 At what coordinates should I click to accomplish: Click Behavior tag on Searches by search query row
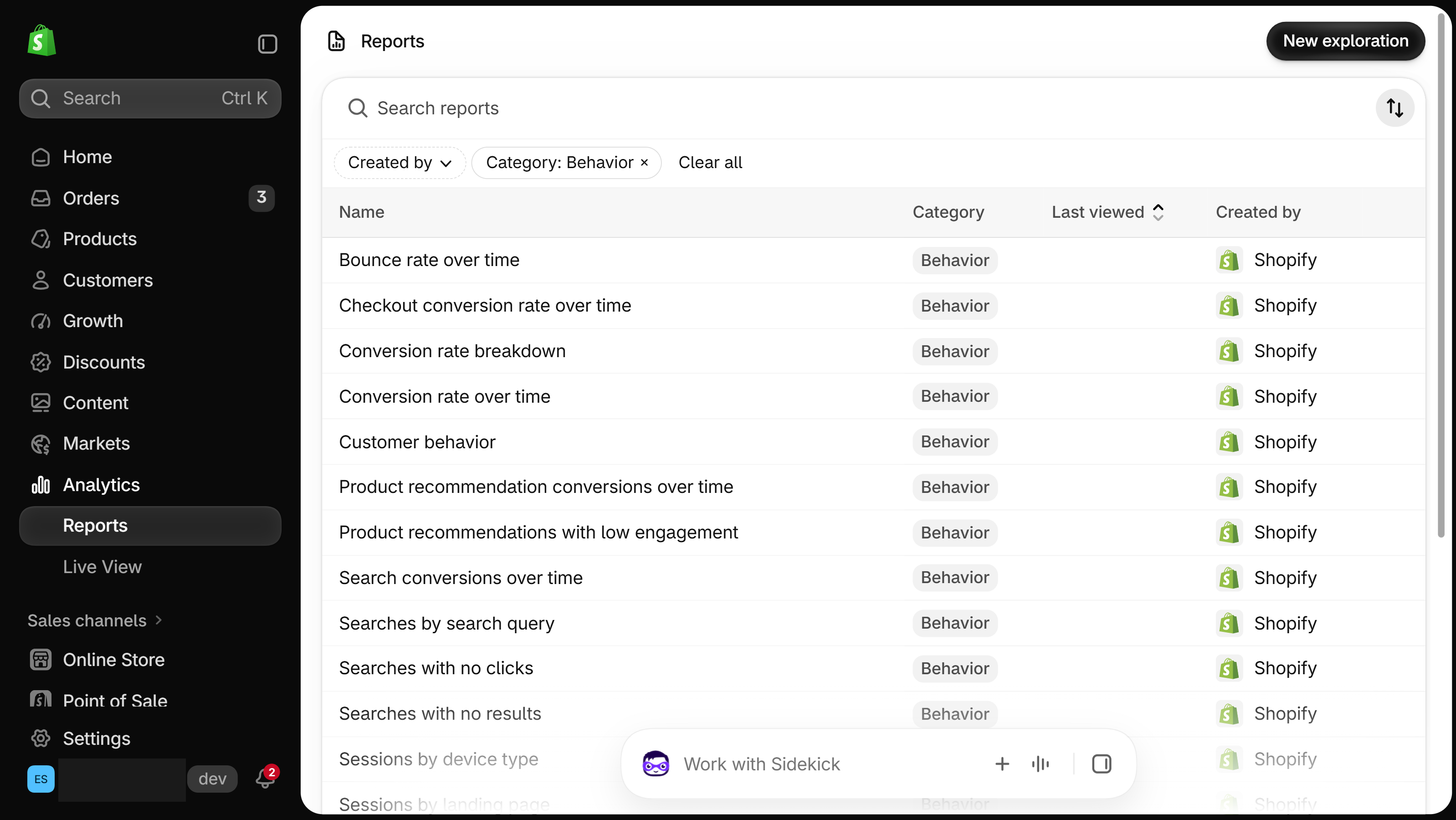click(x=955, y=623)
